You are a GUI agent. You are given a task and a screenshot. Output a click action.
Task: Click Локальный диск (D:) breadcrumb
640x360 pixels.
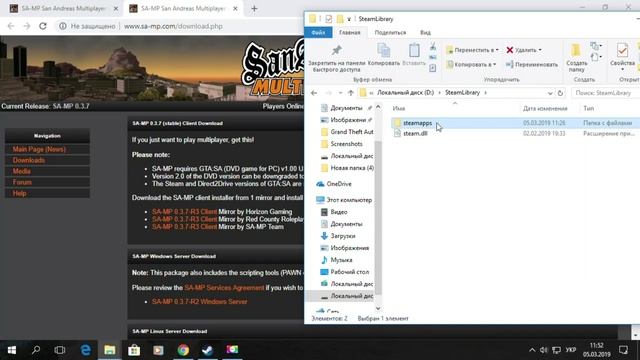[405, 93]
